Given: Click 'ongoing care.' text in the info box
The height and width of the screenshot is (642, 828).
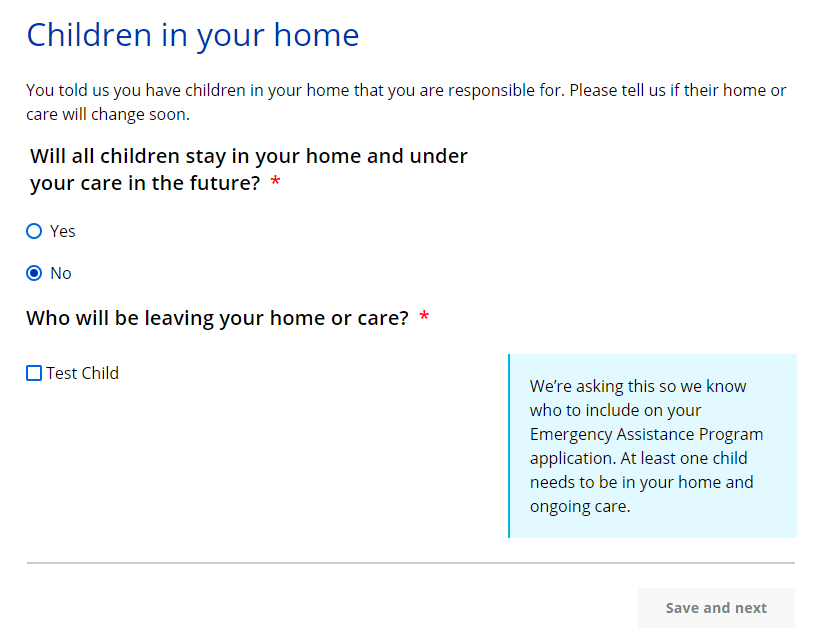Looking at the screenshot, I should point(580,506).
